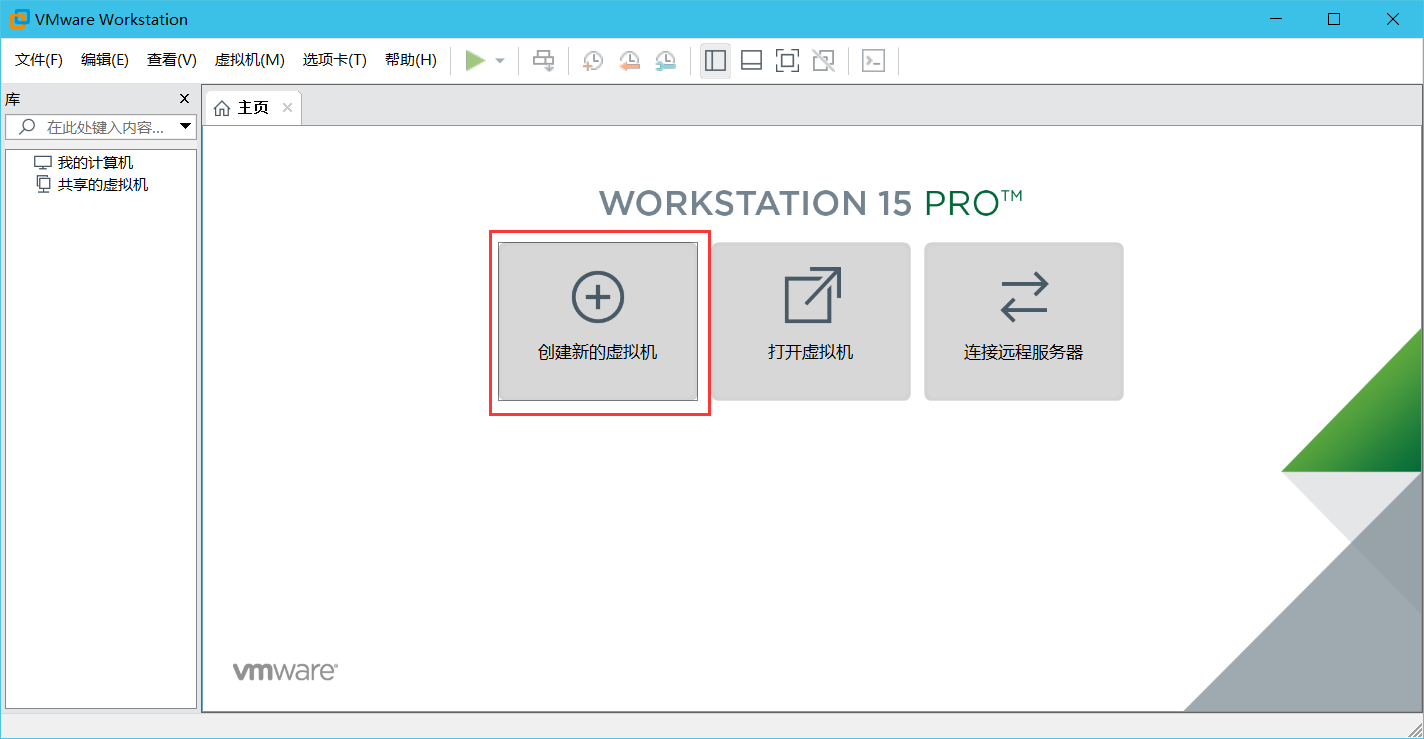Close the 库 library panel

coord(184,99)
